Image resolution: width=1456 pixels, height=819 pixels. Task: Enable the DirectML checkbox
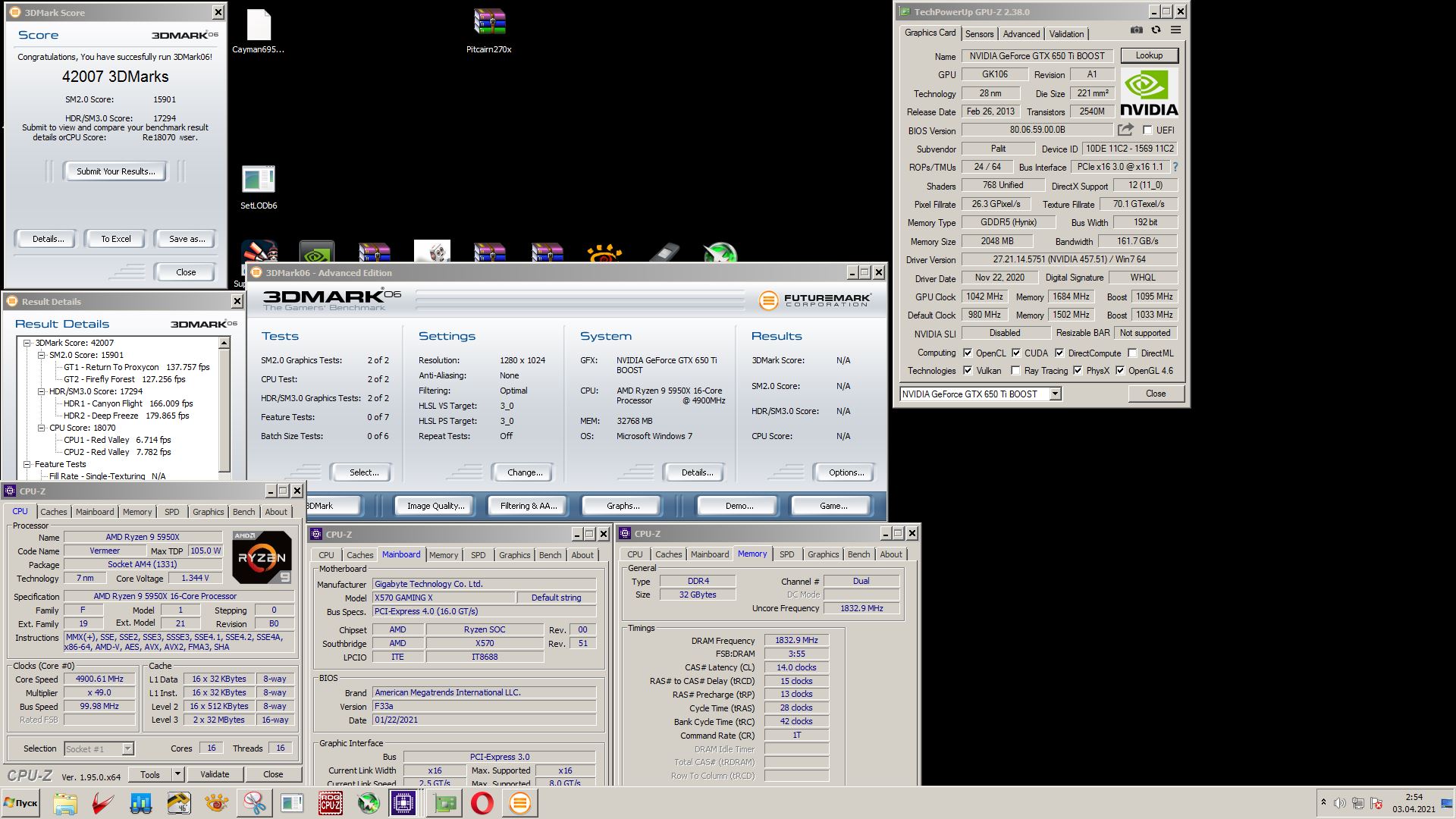tap(1132, 353)
